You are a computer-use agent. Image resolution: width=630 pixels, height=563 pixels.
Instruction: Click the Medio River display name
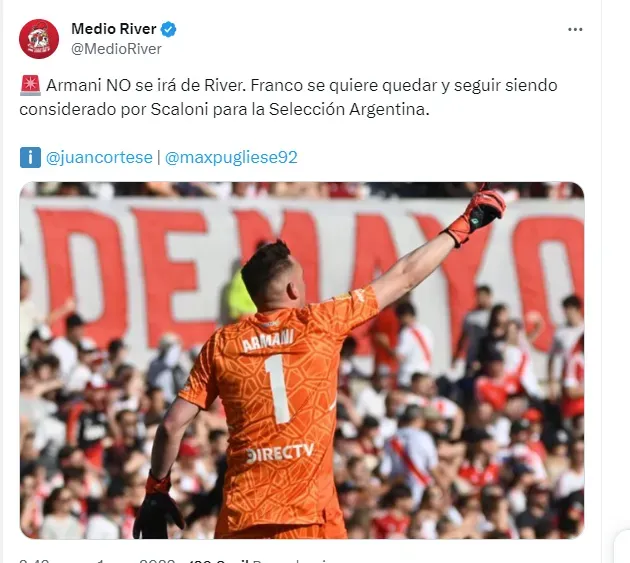click(x=114, y=29)
